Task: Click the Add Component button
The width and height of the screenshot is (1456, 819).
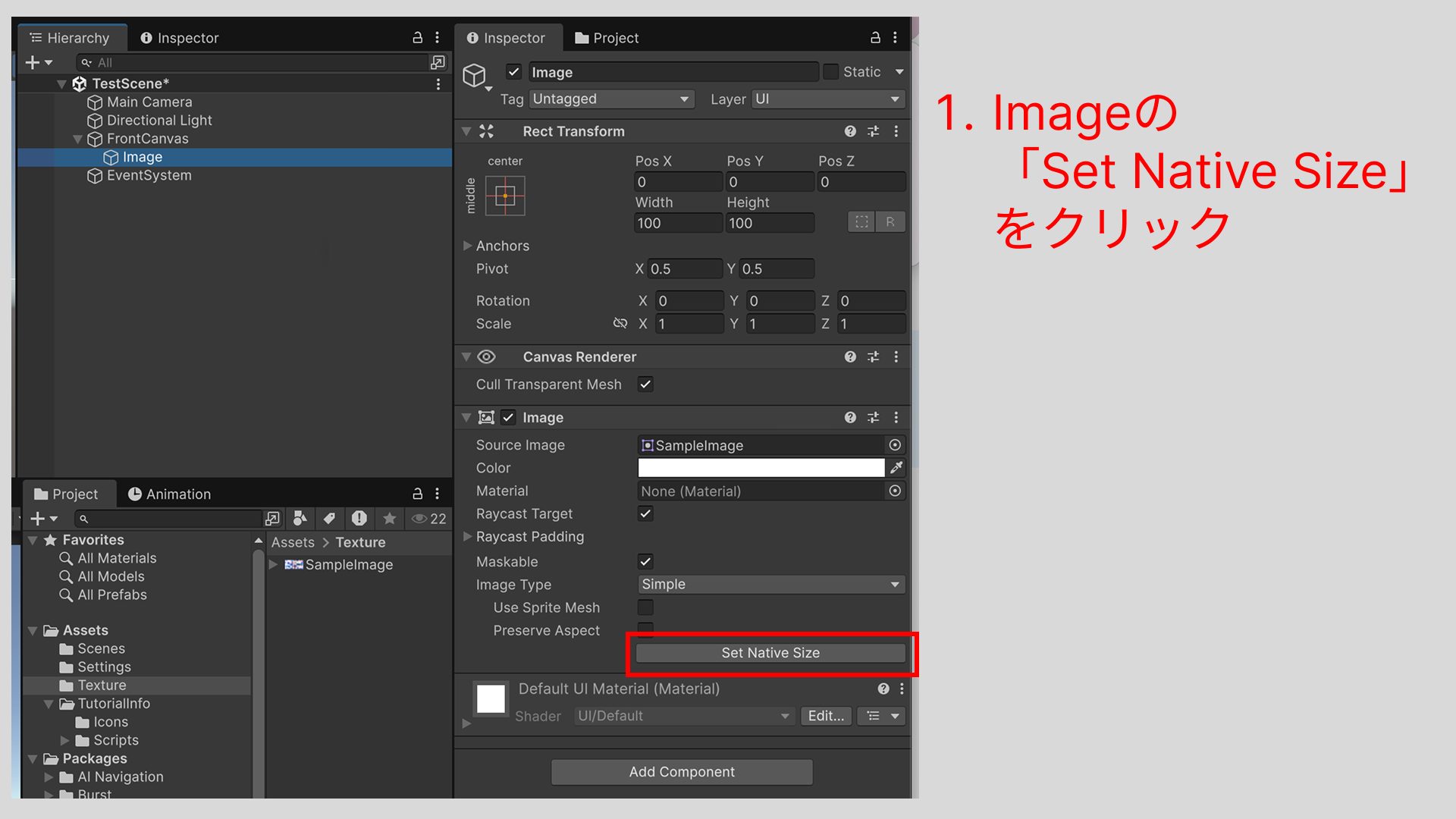Action: 682,772
